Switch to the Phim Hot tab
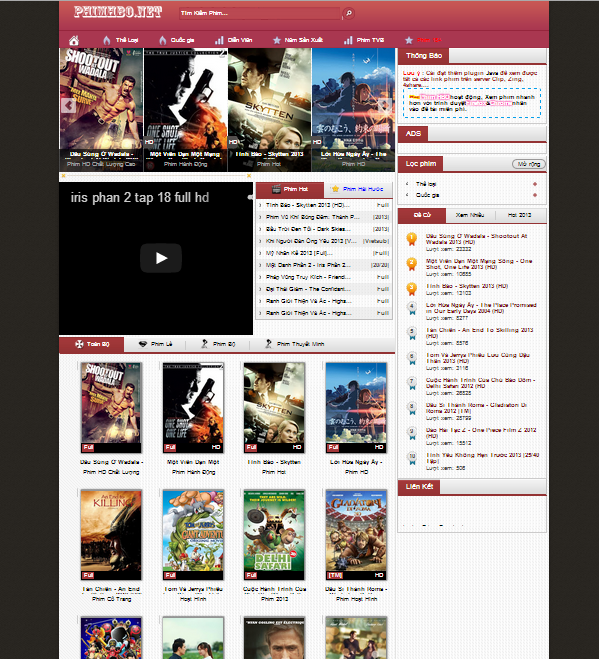Image resolution: width=599 pixels, height=659 pixels. coord(290,190)
